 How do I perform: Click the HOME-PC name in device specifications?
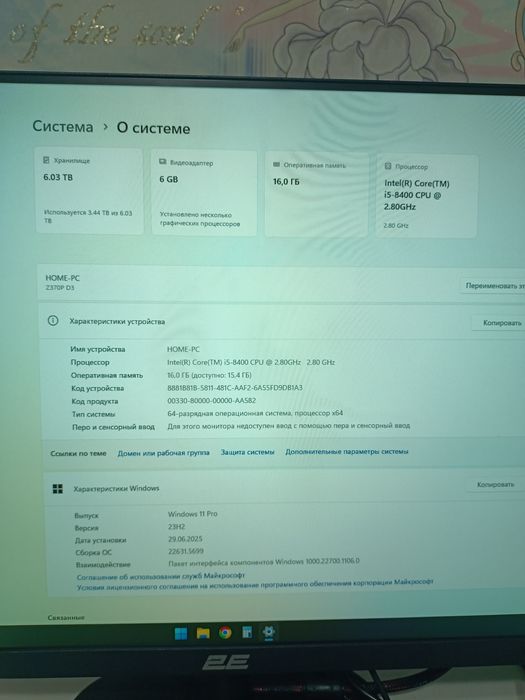point(183,349)
